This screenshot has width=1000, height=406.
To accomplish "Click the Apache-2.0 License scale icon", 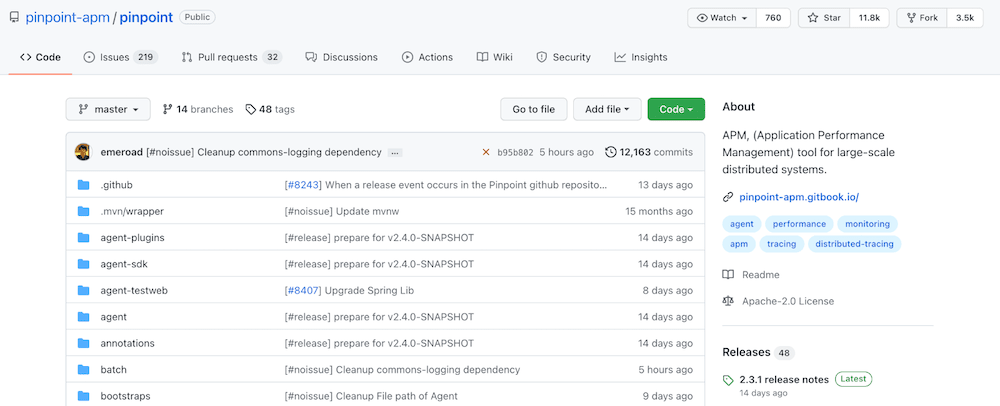I will (x=728, y=301).
